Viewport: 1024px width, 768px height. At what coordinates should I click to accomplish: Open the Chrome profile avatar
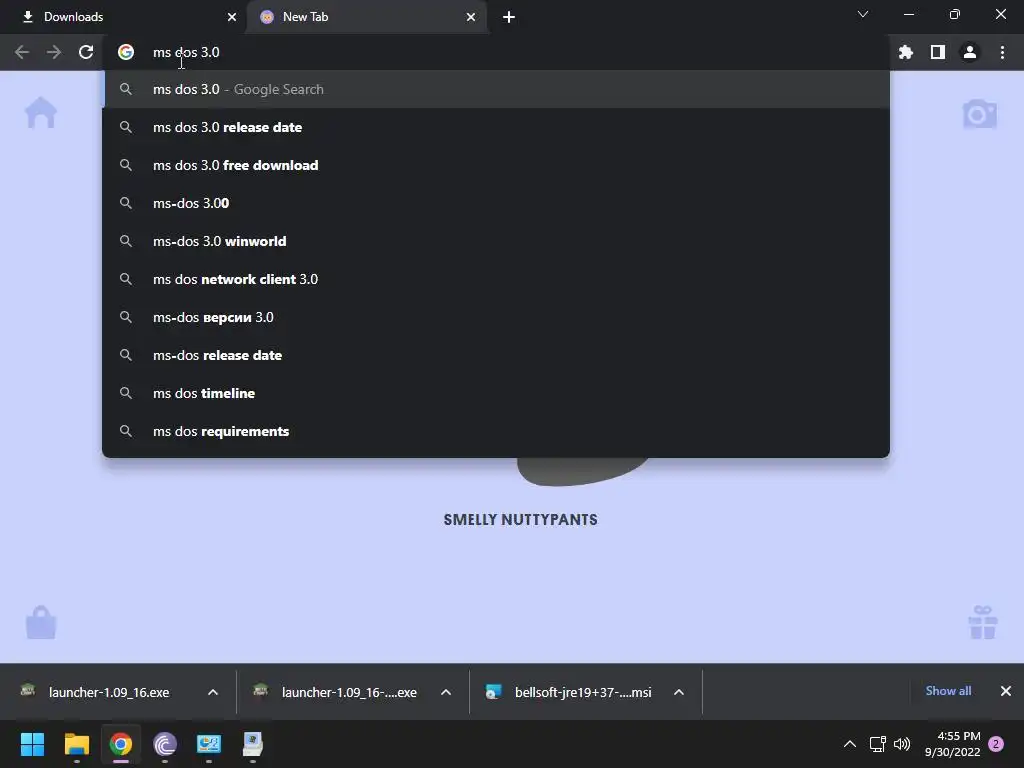click(970, 52)
